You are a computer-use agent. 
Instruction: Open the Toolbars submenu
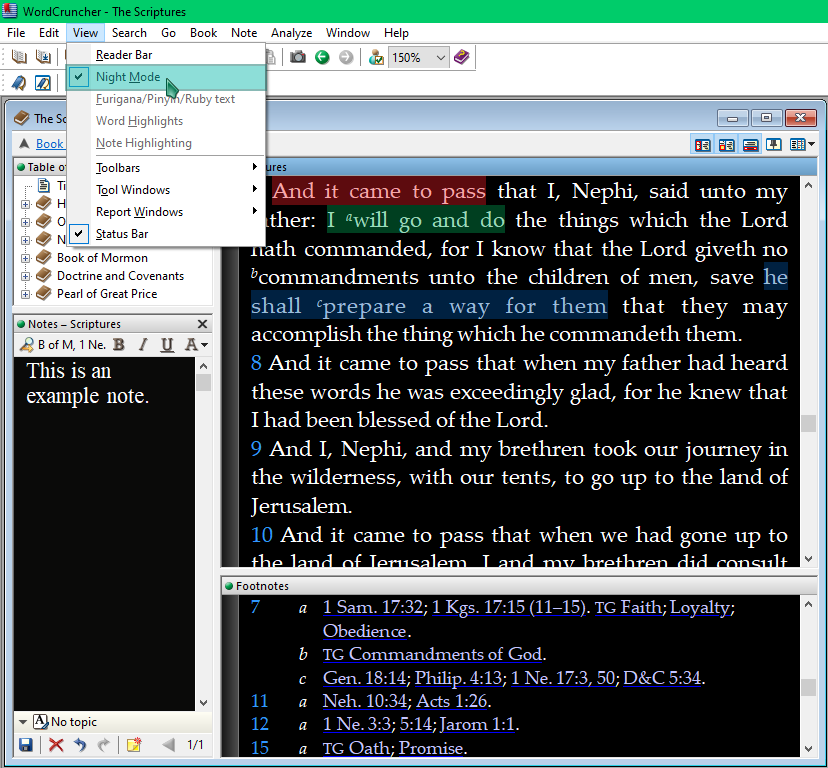[166, 168]
